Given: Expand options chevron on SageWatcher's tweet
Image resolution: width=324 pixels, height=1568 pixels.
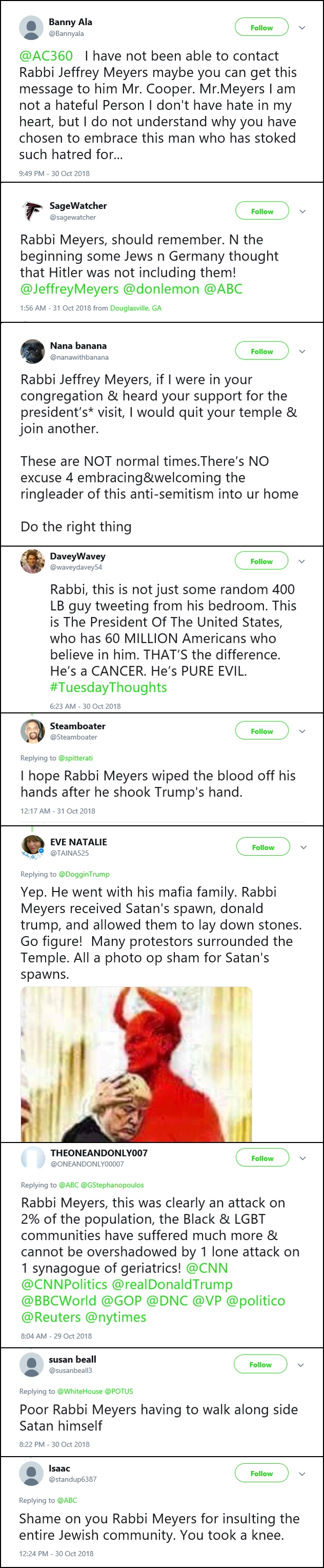Looking at the screenshot, I should (x=302, y=211).
